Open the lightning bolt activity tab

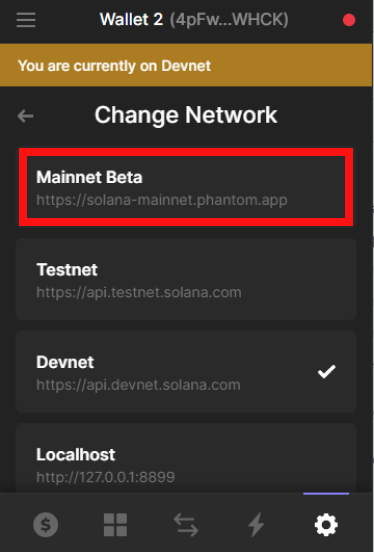(x=256, y=525)
